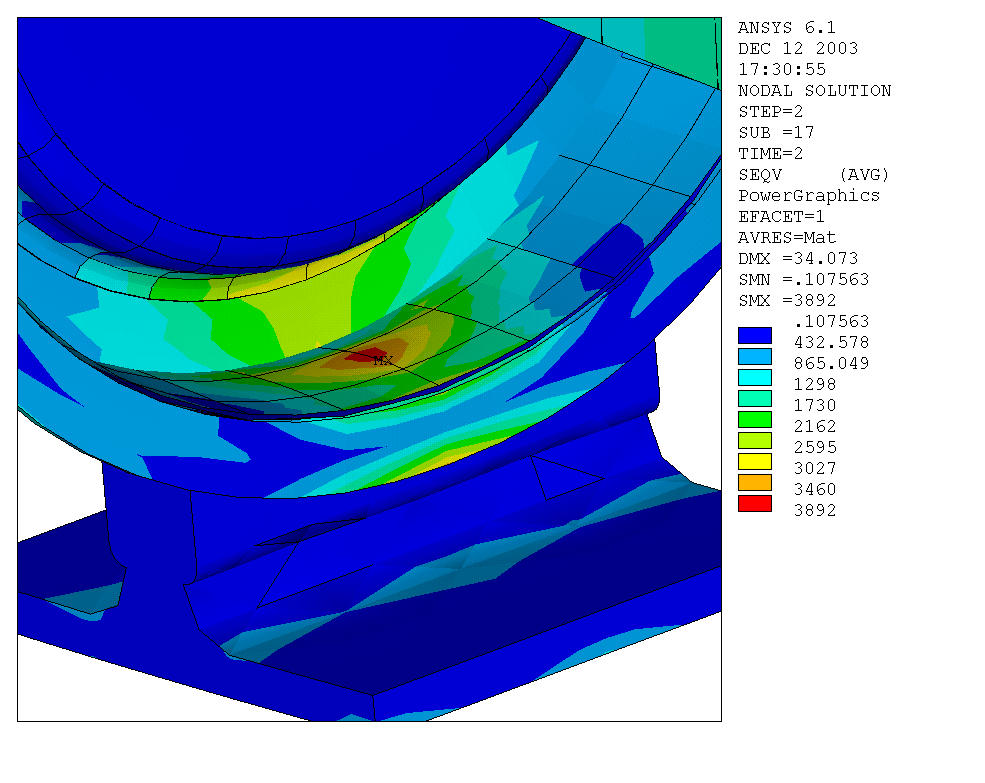Click the 'SMX =3892' text
The width and height of the screenshot is (985, 783).
(x=786, y=300)
